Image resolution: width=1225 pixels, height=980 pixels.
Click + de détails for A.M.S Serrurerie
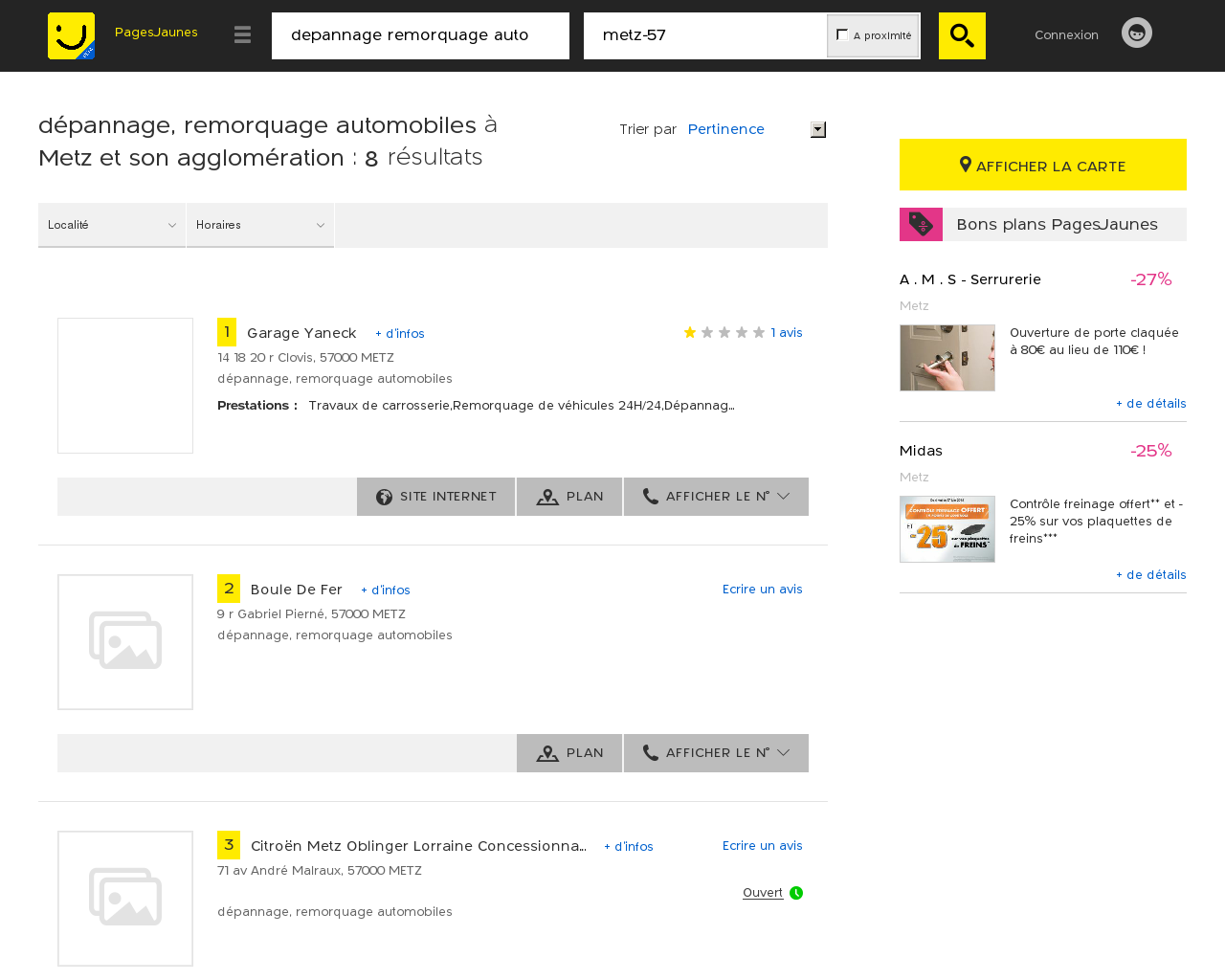1151,404
